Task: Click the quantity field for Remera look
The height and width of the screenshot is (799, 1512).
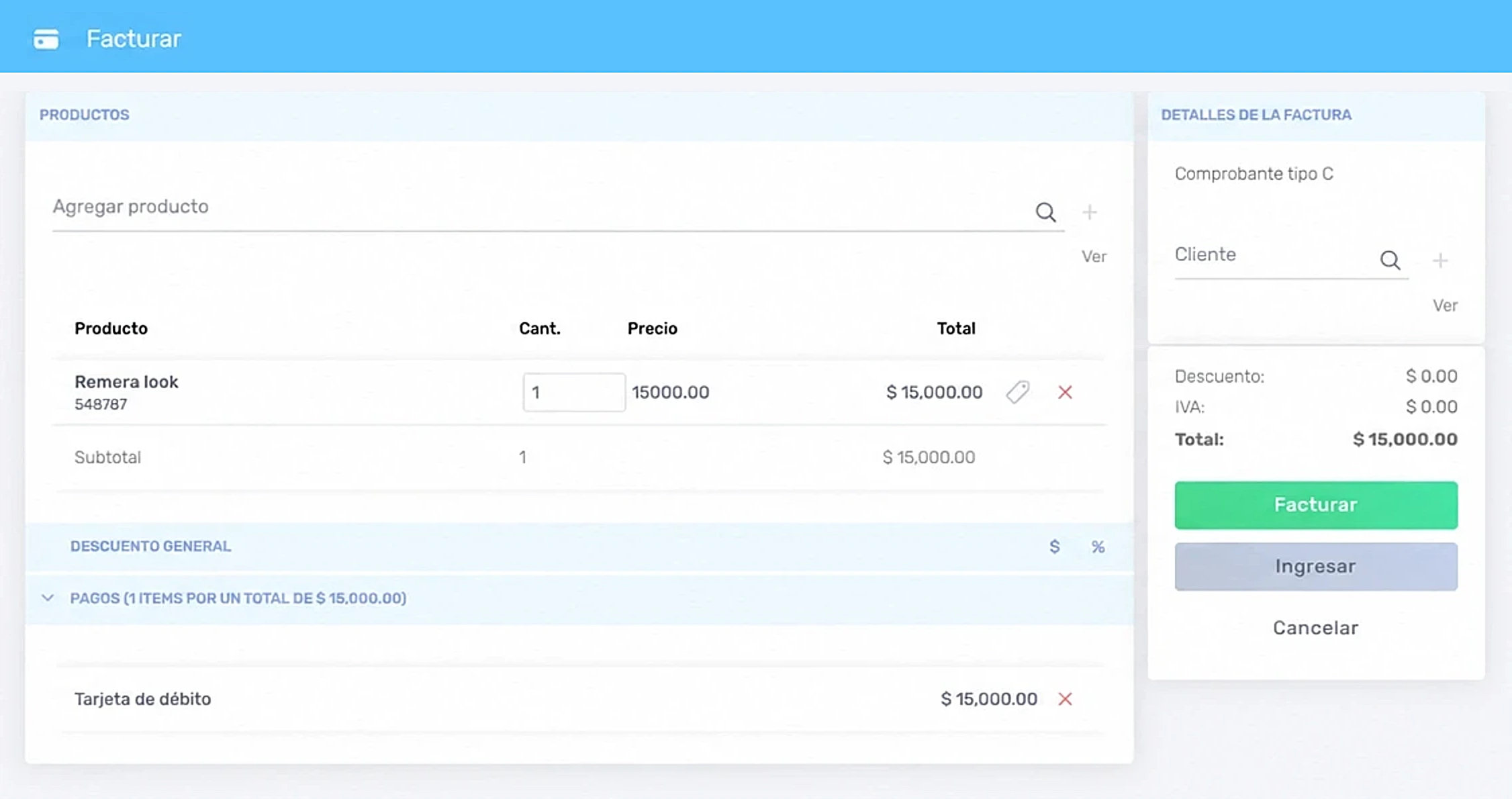Action: (574, 392)
